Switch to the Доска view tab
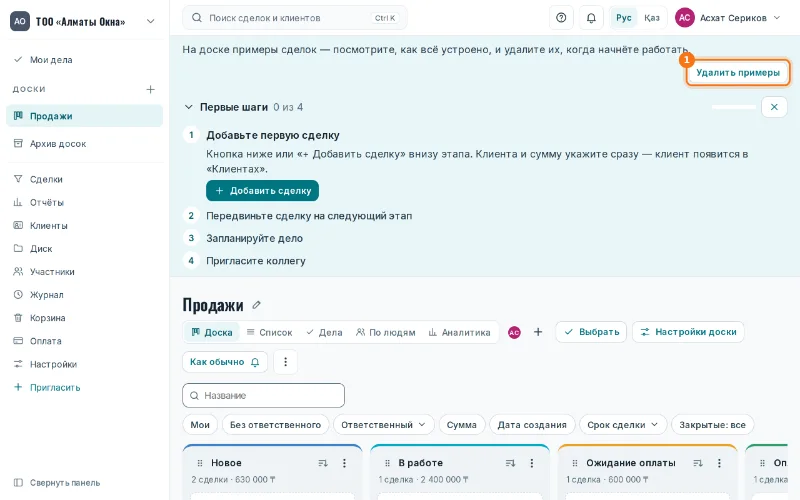The width and height of the screenshot is (800, 500). click(212, 333)
